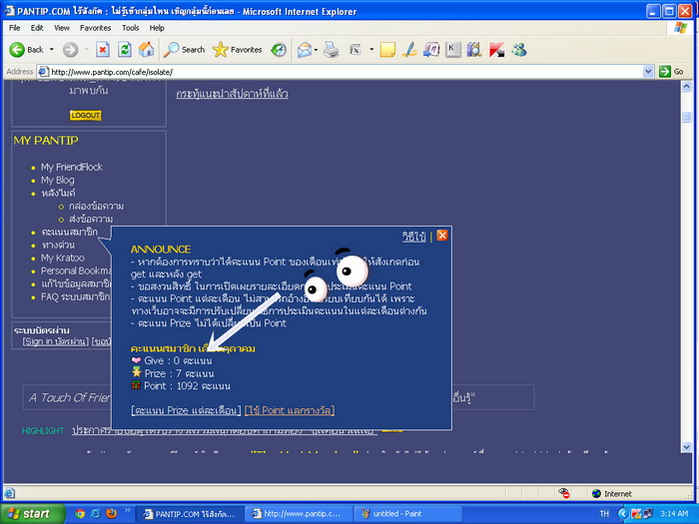
Task: Click the Go button
Action: click(671, 71)
